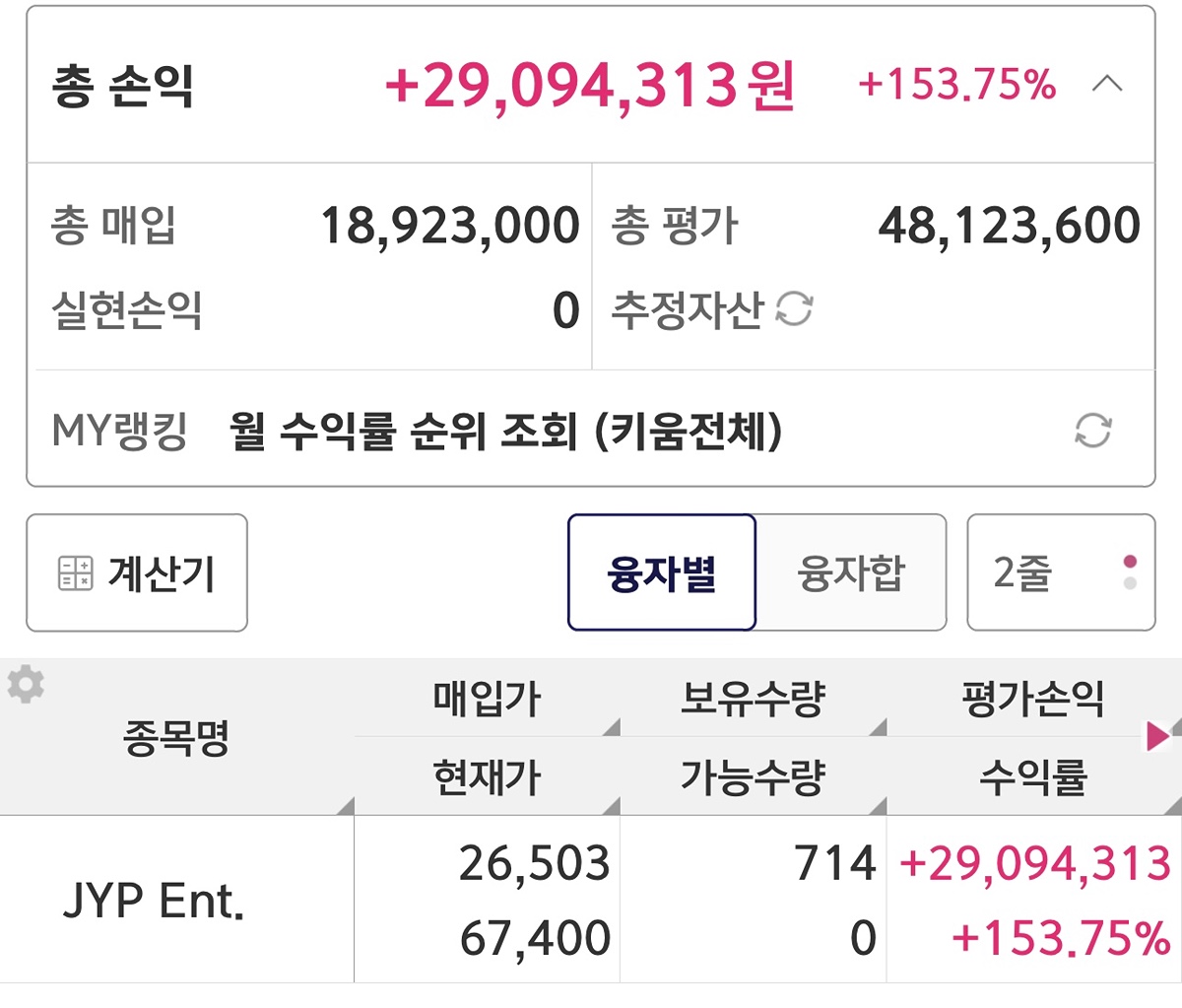Open 월 수익률 순위 조회 ranking link
The height and width of the screenshot is (1008, 1182).
505,431
